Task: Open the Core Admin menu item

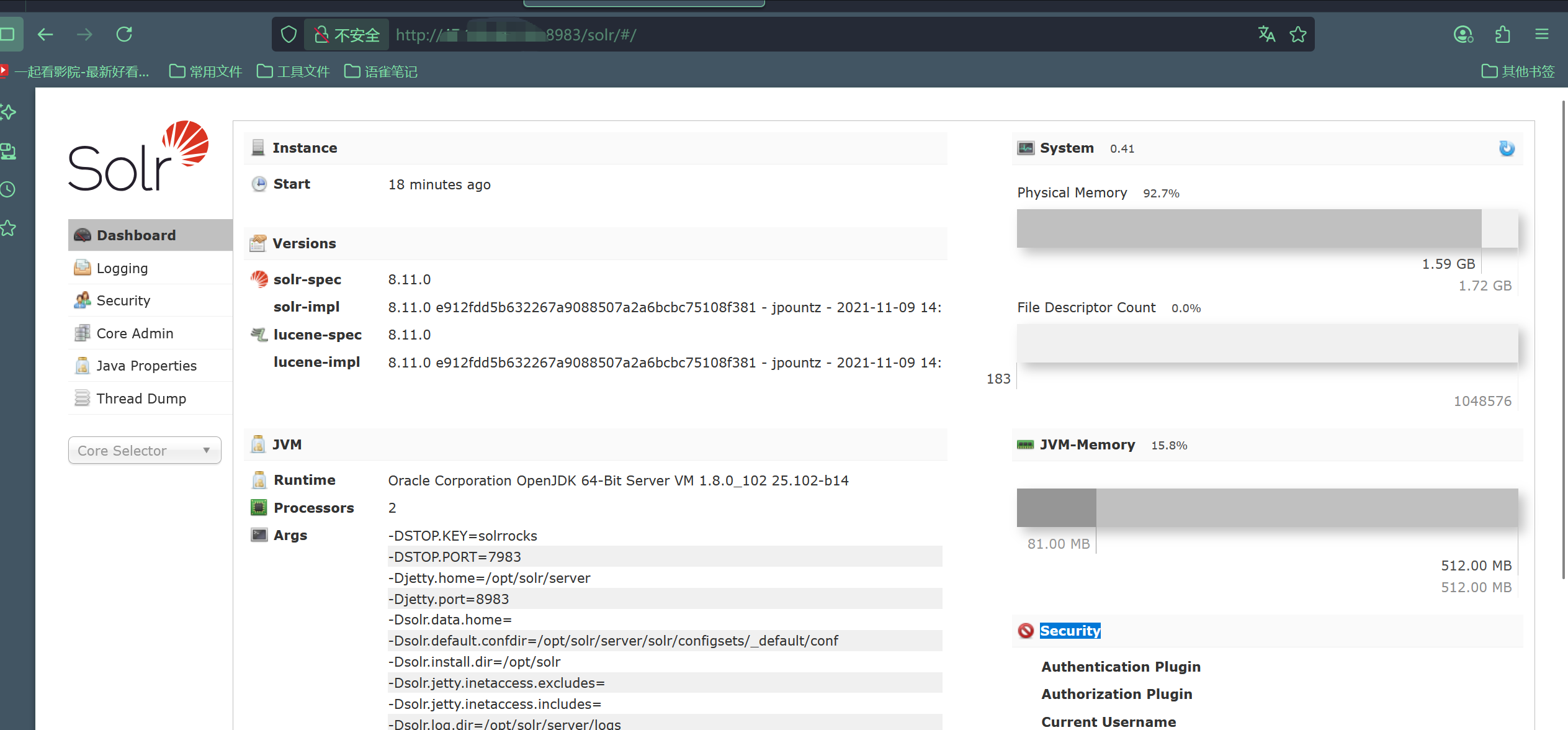Action: pyautogui.click(x=150, y=333)
